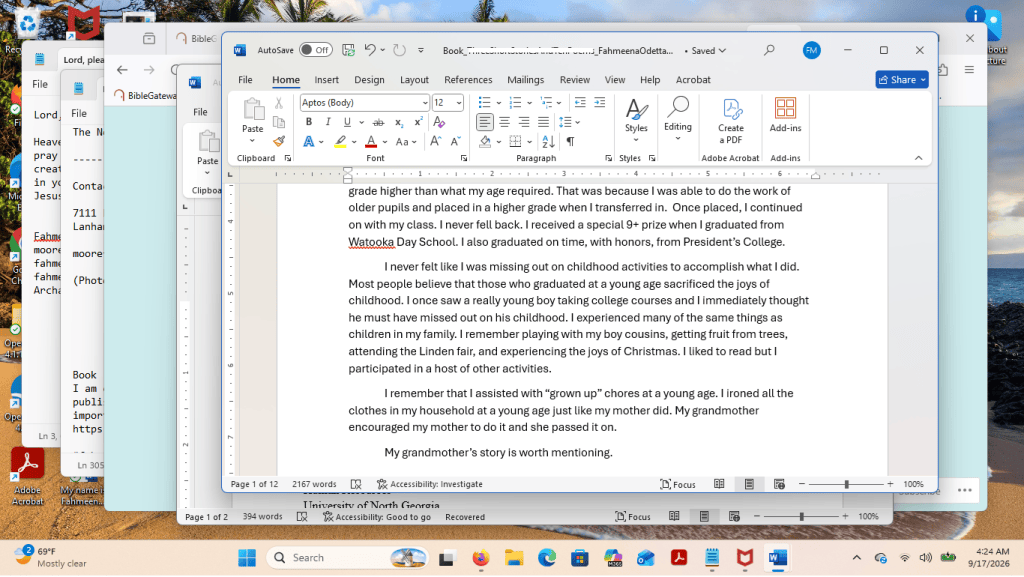Click the Format Painter brush icon
Viewport: 1024px width, 577px height.
click(279, 141)
